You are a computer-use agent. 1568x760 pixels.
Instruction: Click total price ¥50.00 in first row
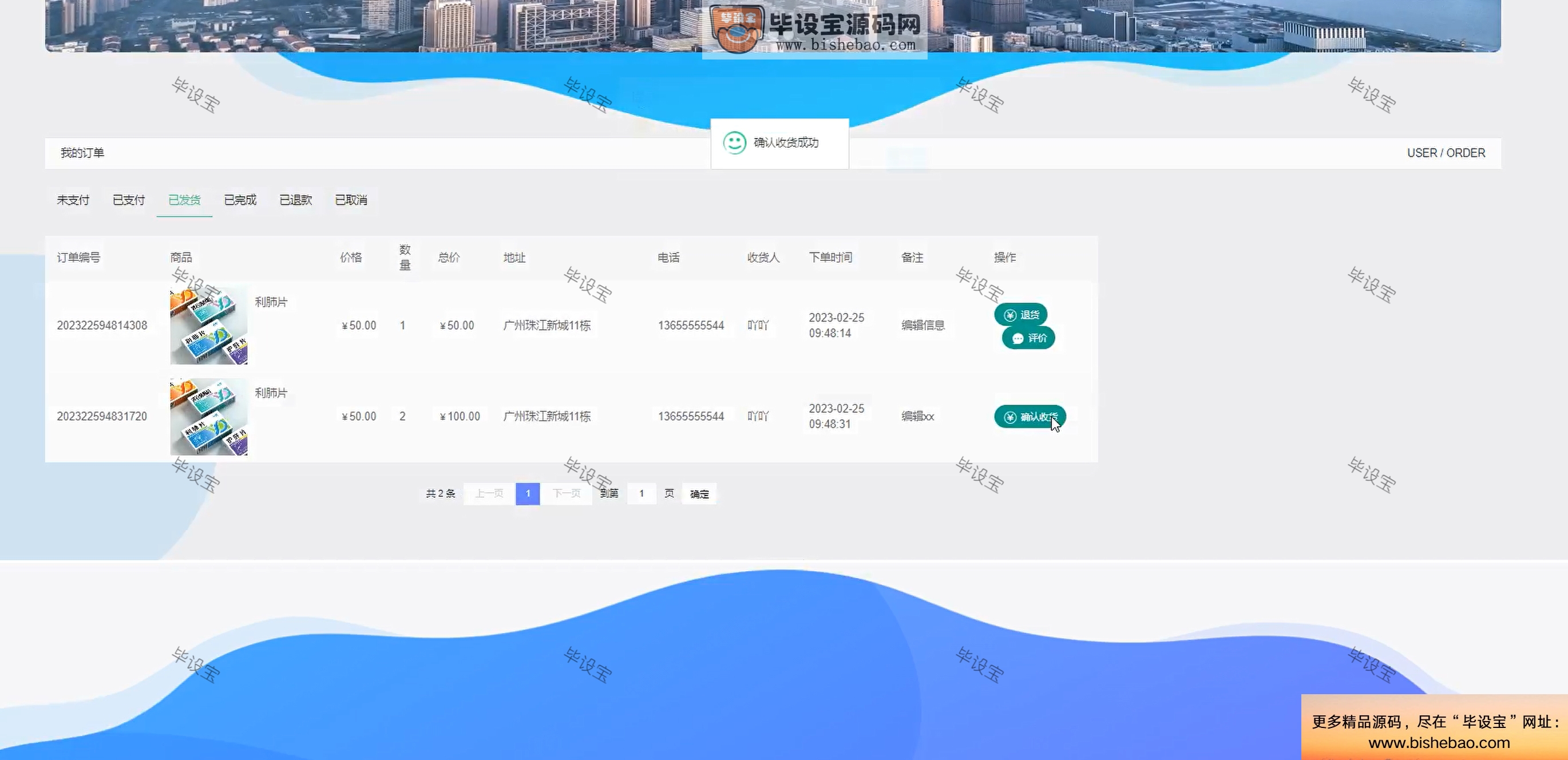(x=457, y=326)
